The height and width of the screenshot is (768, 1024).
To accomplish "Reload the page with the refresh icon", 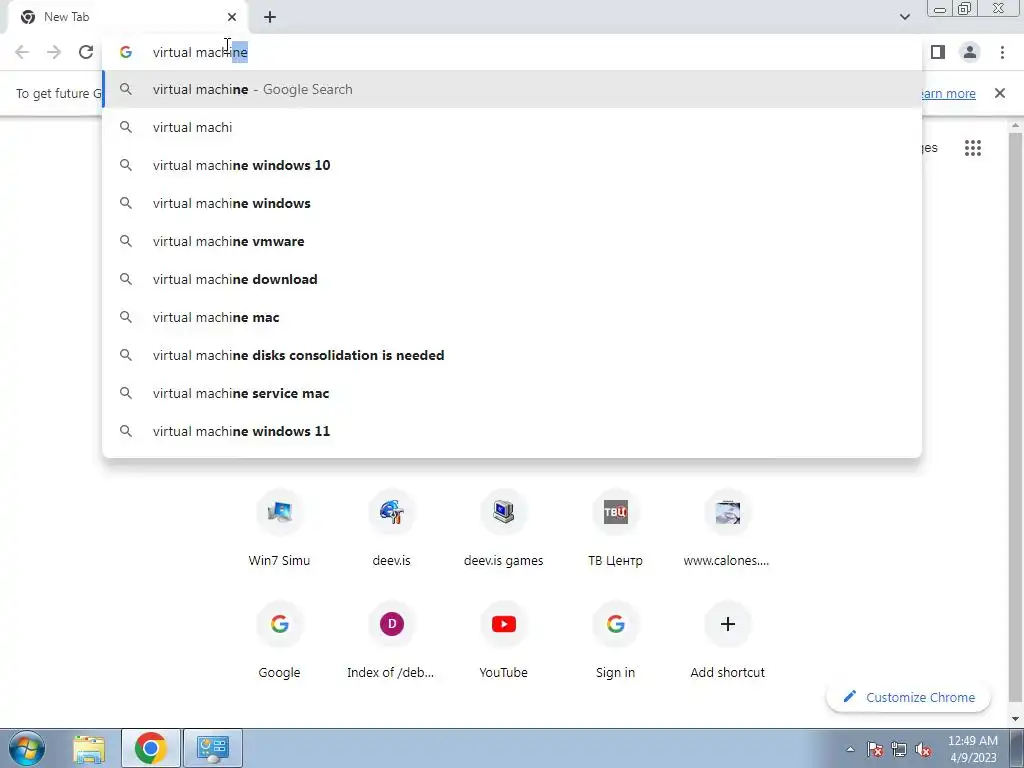I will pos(86,52).
